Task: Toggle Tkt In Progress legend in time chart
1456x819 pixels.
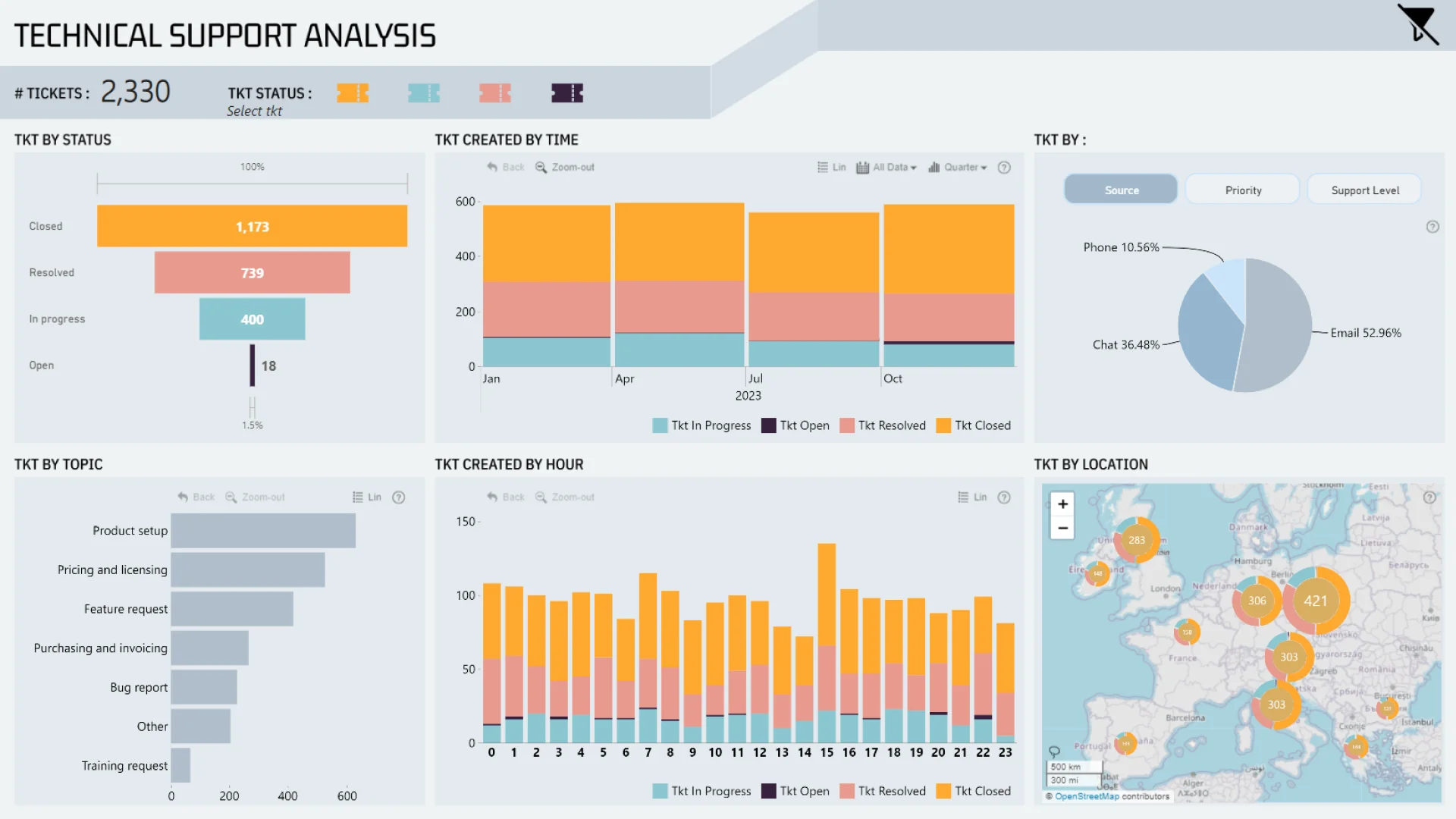Action: pyautogui.click(x=701, y=425)
